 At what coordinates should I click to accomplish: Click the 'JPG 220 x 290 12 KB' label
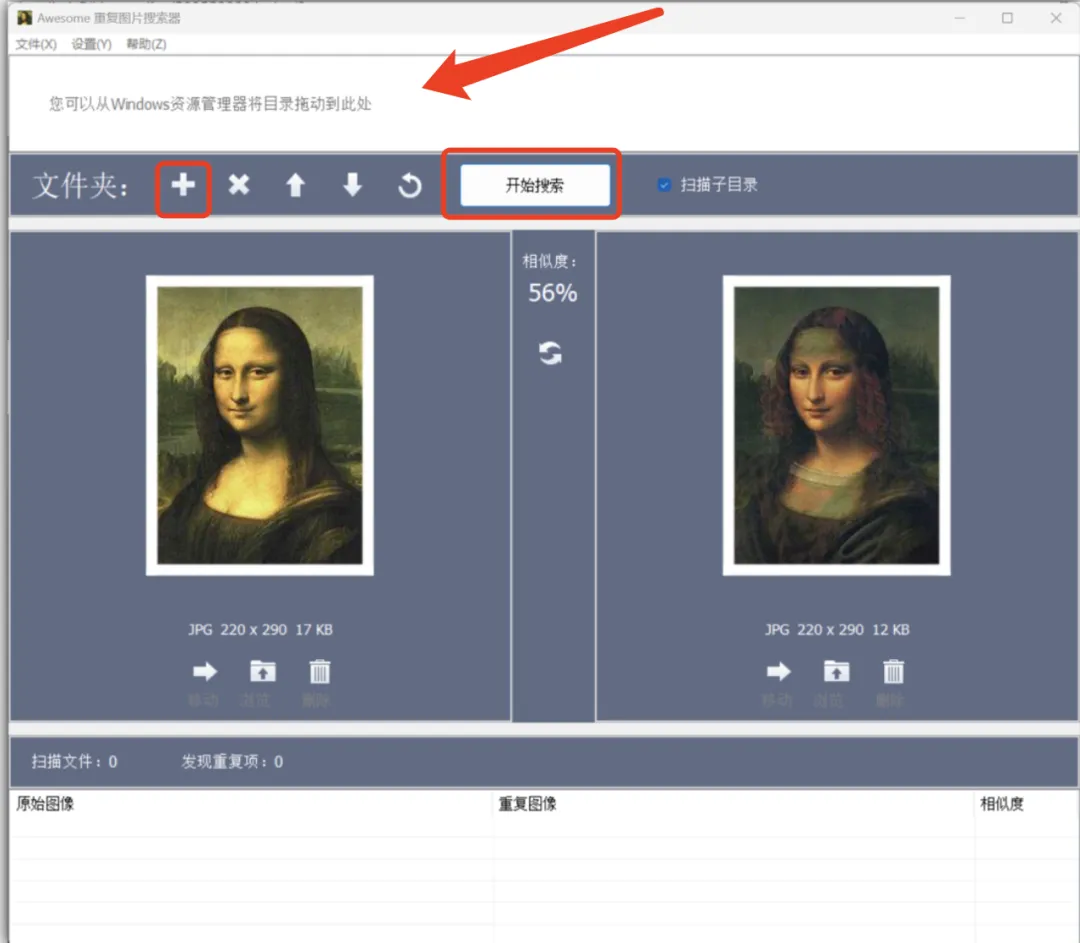[x=837, y=630]
